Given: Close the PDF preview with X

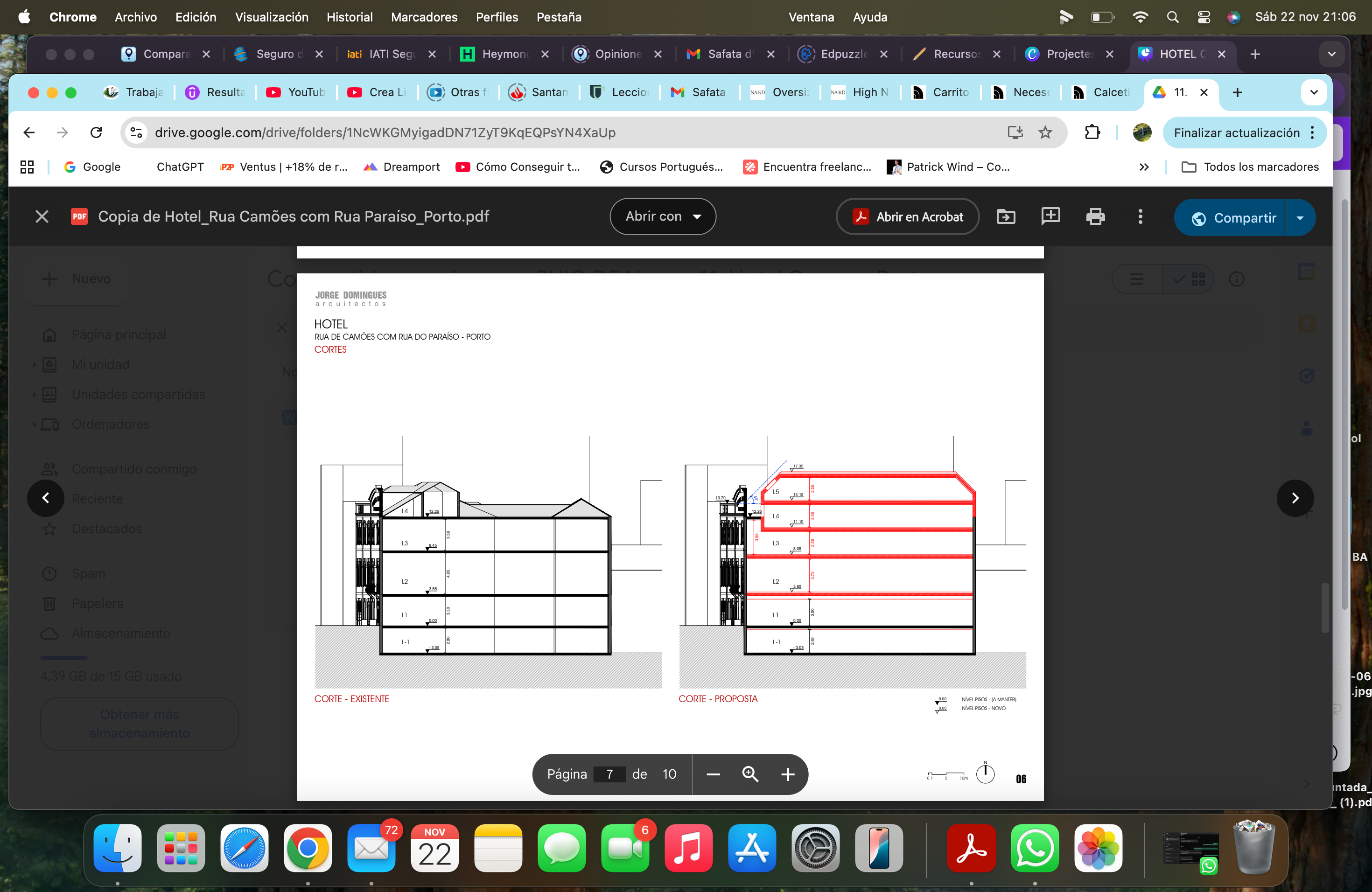Looking at the screenshot, I should (42, 216).
